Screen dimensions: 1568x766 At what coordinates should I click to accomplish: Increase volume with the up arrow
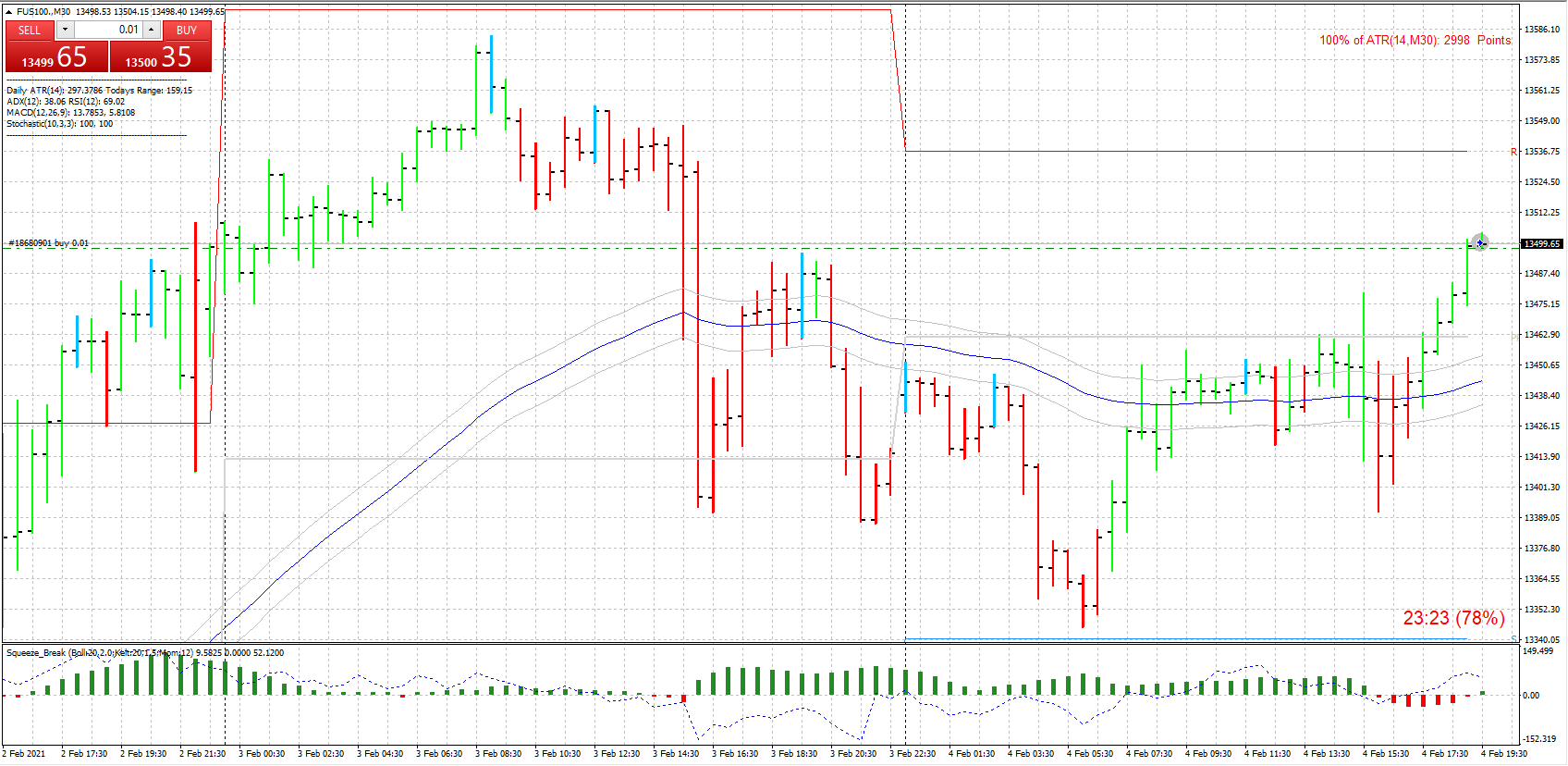[x=152, y=30]
